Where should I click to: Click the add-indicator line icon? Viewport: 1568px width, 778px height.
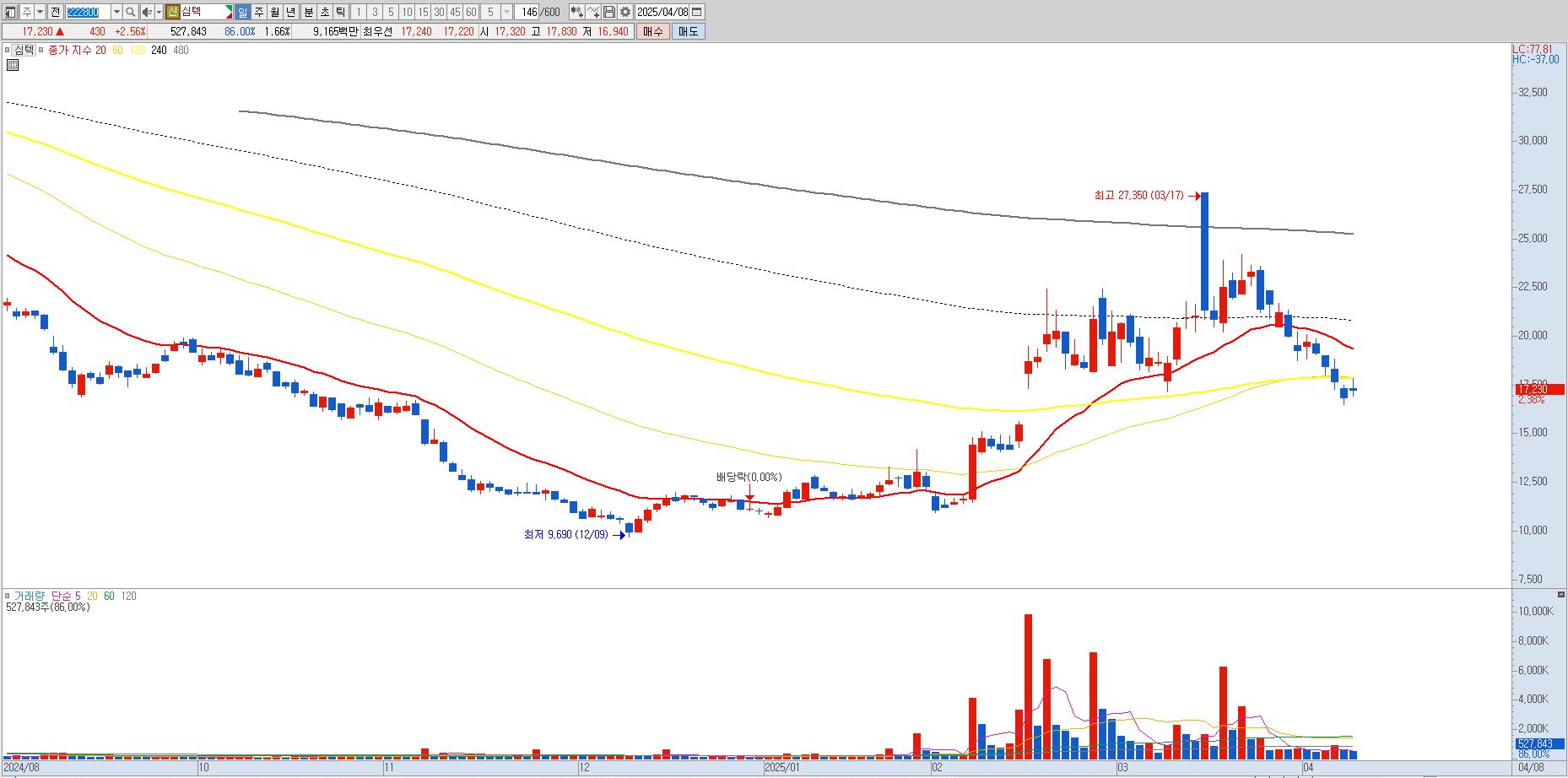[x=593, y=12]
